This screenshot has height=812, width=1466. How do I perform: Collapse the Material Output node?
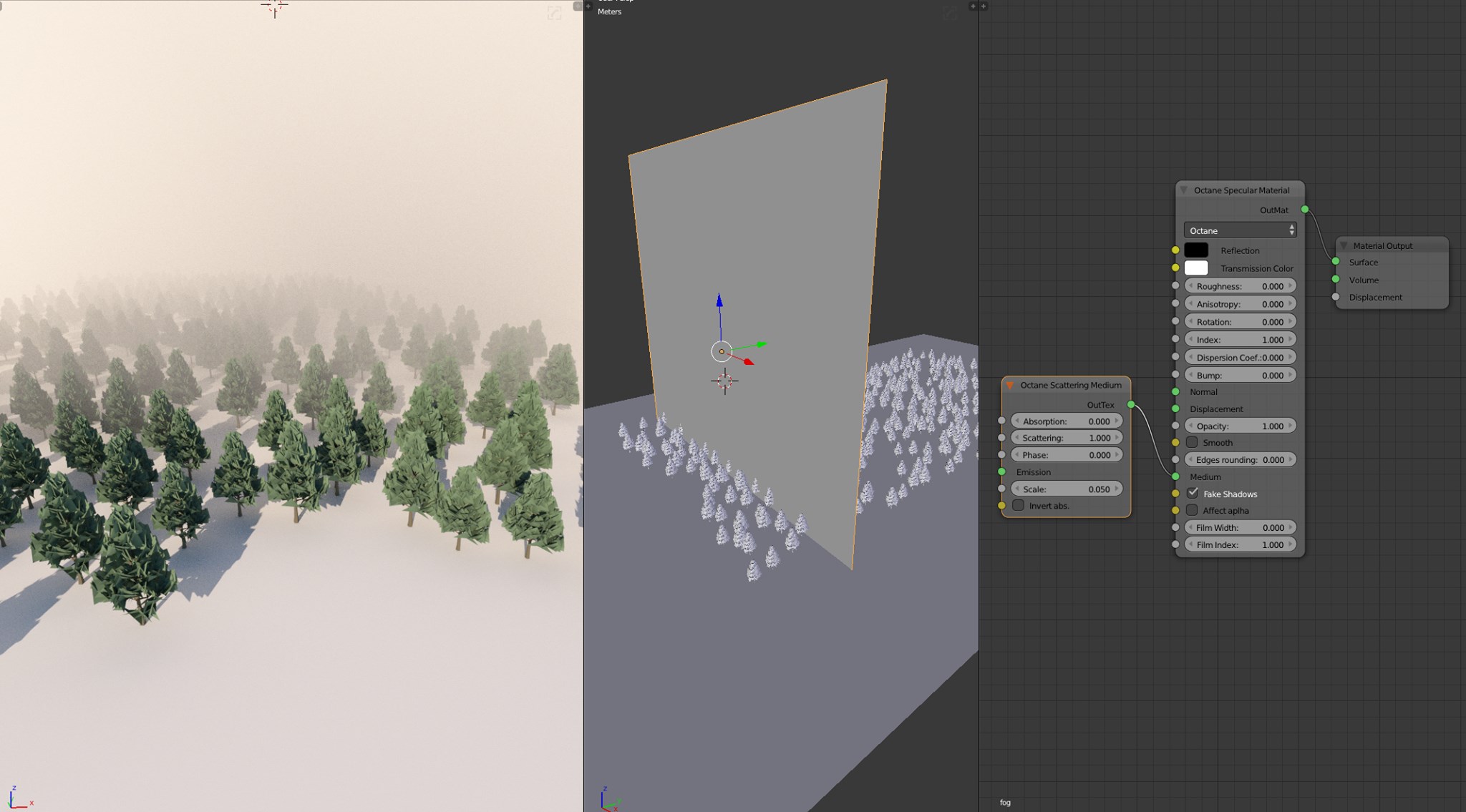[1344, 245]
